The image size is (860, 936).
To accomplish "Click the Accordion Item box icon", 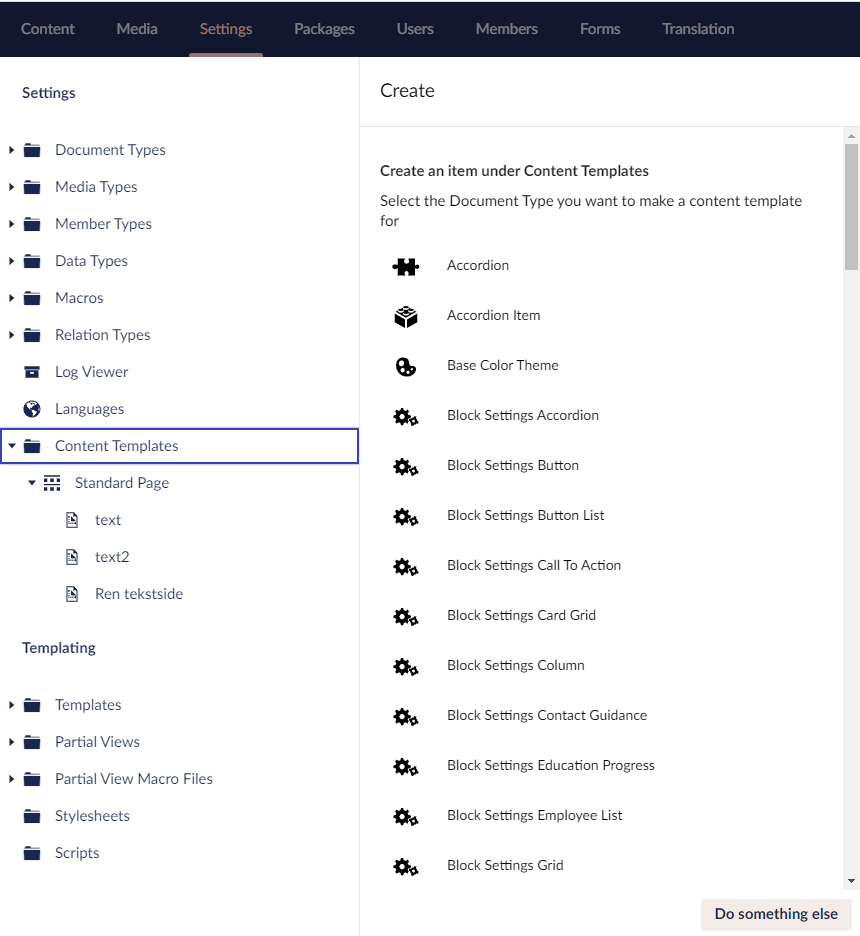I will 406,316.
